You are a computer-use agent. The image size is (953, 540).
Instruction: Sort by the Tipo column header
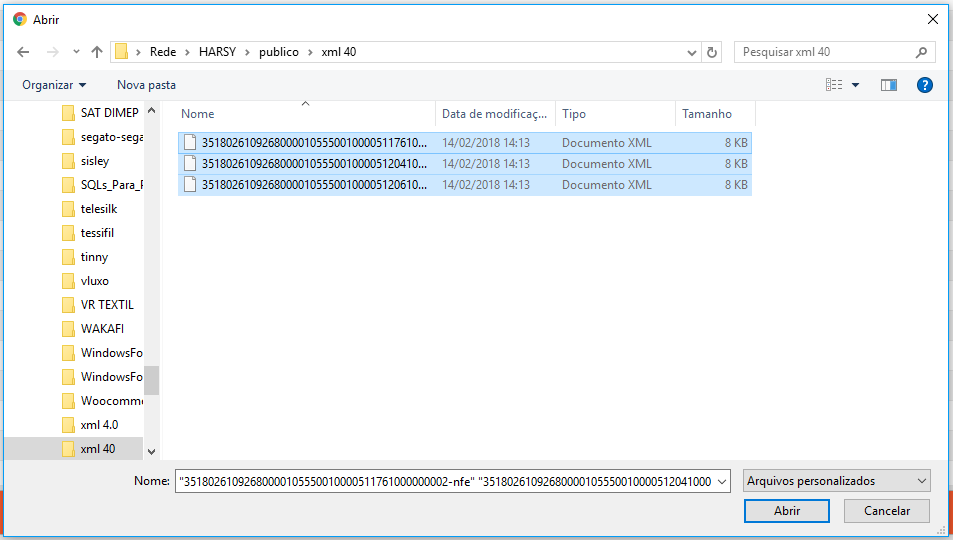[x=615, y=114]
